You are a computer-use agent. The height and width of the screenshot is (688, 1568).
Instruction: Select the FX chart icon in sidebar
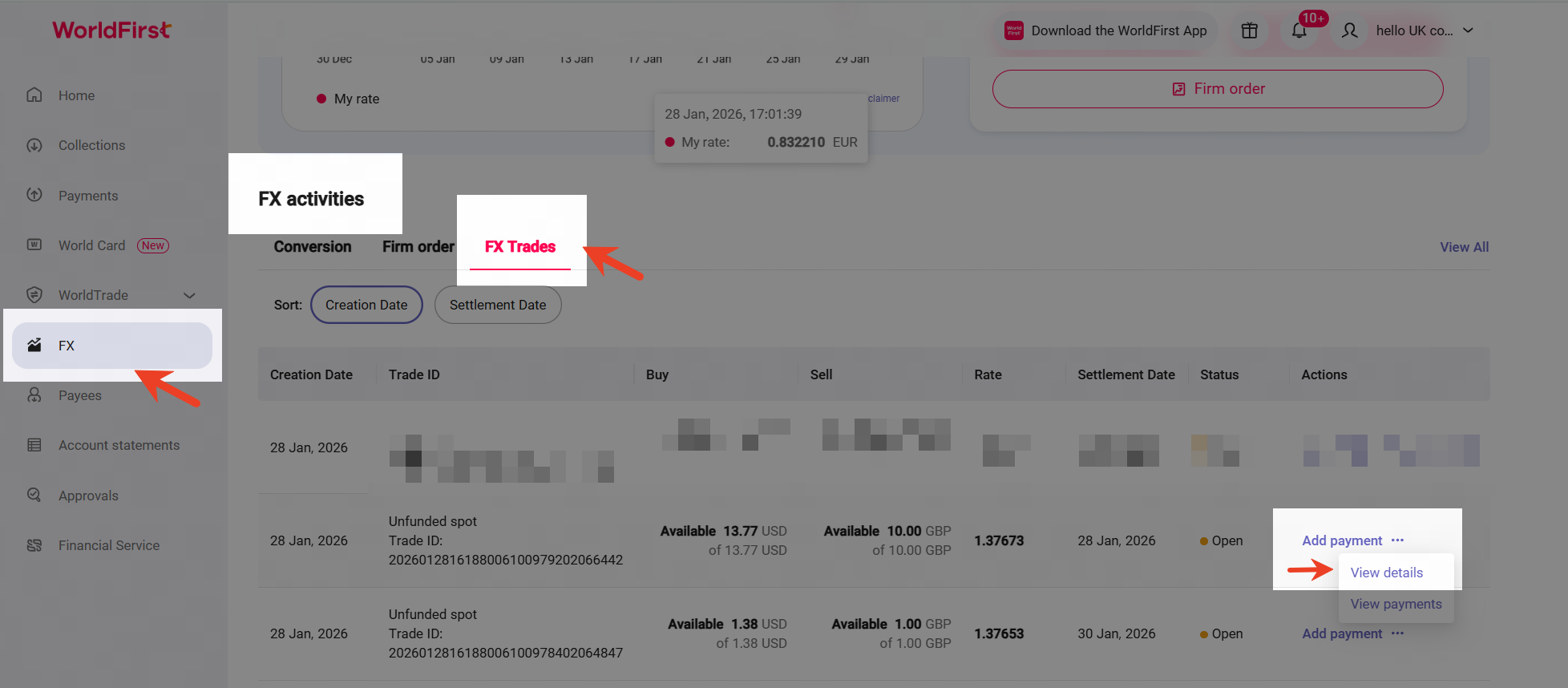[x=34, y=346]
